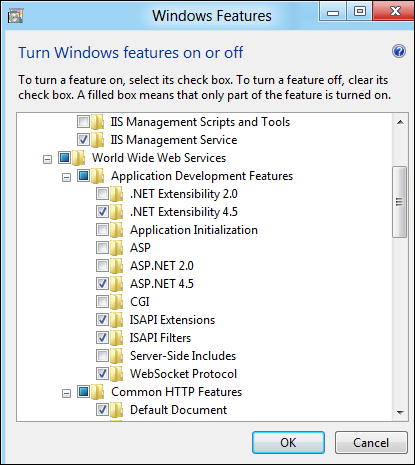The image size is (415, 465).
Task: Click the scrollbar down arrow in the feature list
Action: 400,413
